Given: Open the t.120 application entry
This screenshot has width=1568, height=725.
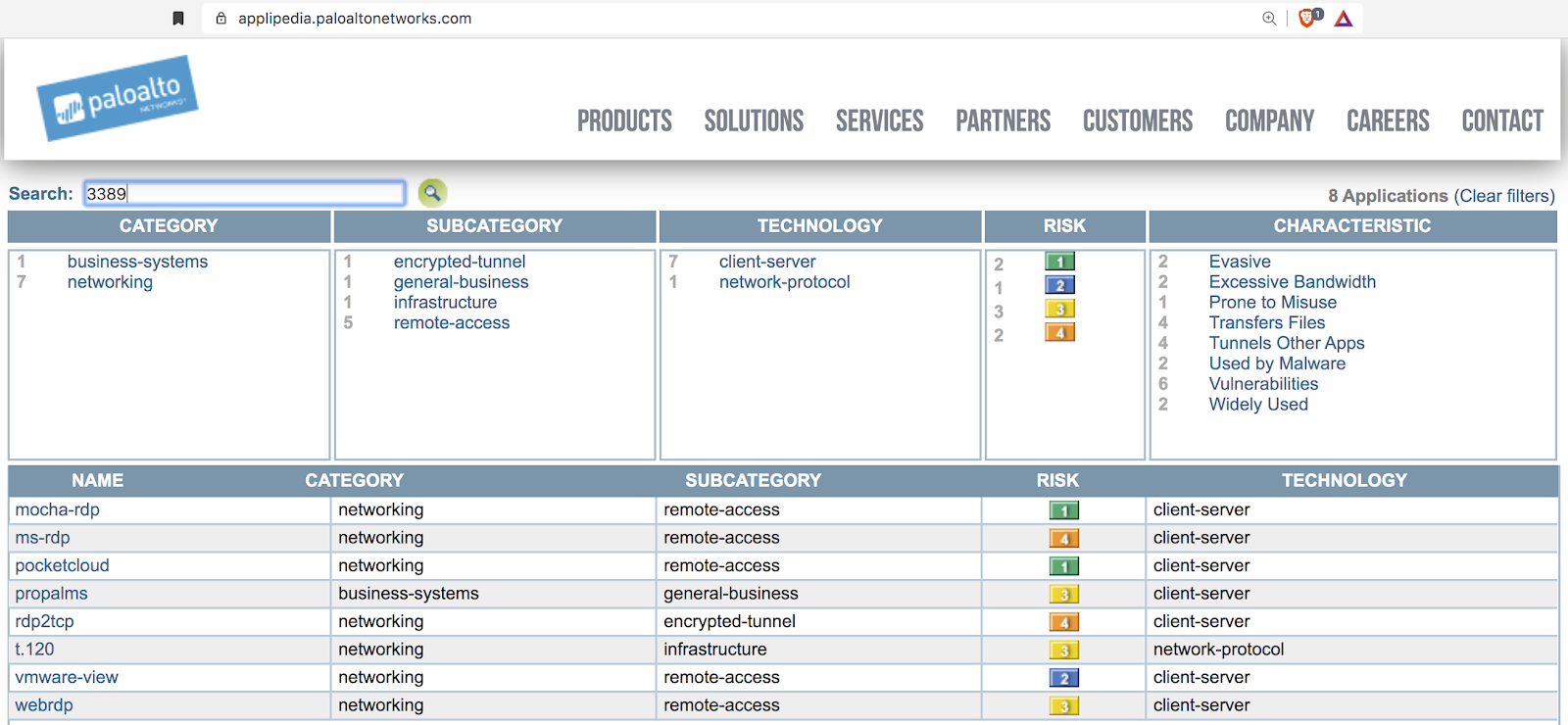Looking at the screenshot, I should point(34,650).
